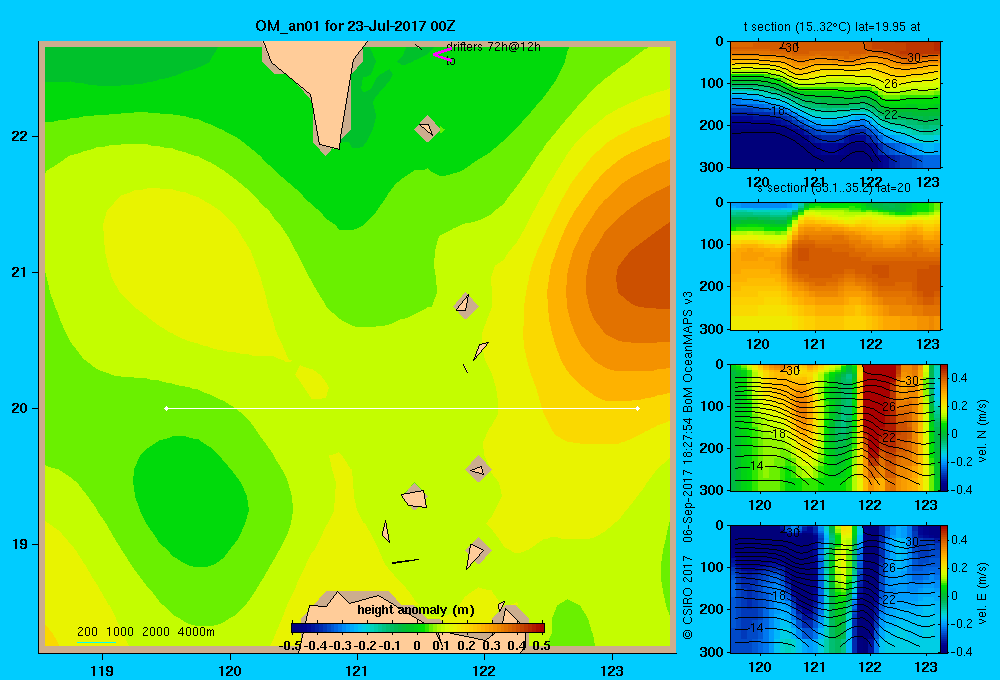Click the vel. E color scale bar

click(945, 589)
